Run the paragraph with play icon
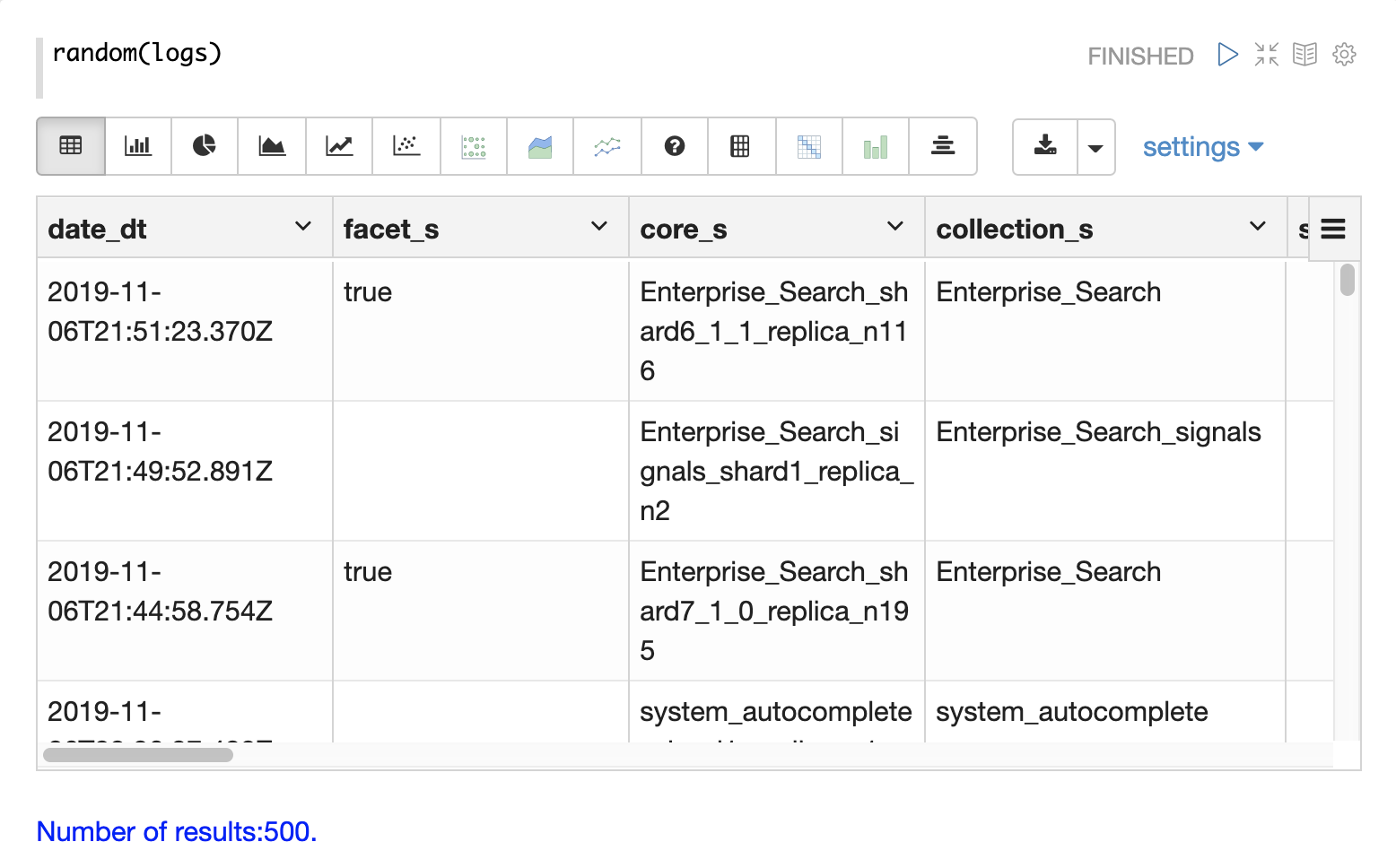Image resolution: width=1396 pixels, height=868 pixels. click(x=1227, y=55)
